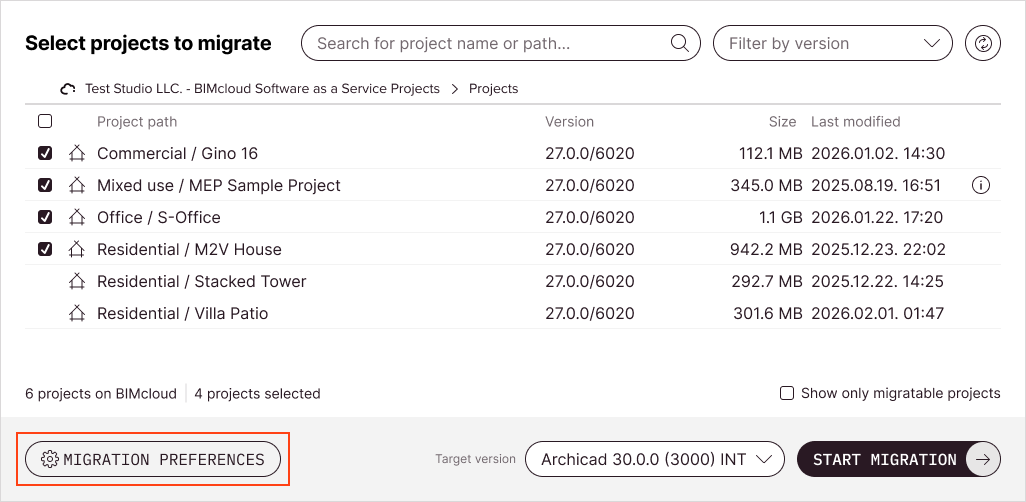Toggle the select-all checkbox in header
Screen dimensions: 1026x502
[x=45, y=121]
